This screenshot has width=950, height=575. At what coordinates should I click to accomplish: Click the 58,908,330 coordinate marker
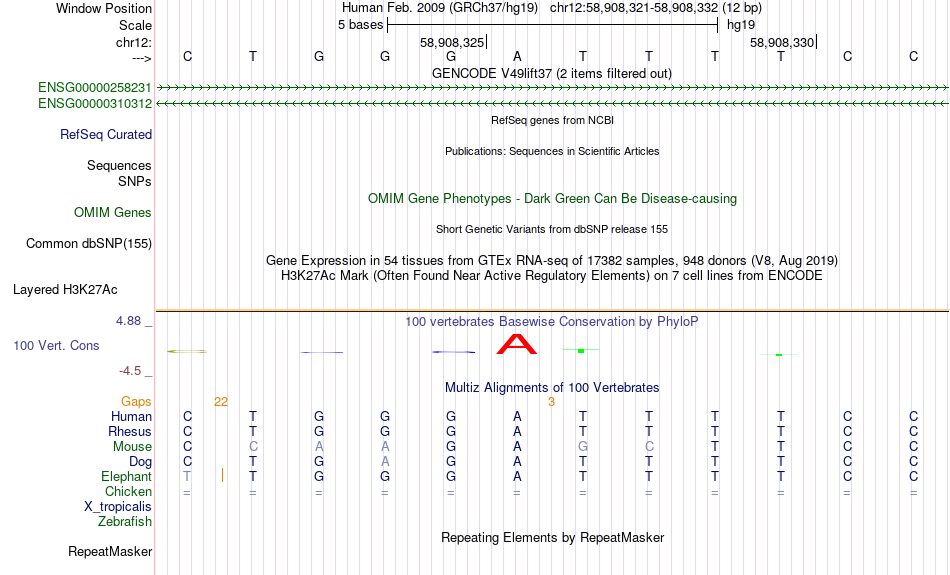[782, 42]
